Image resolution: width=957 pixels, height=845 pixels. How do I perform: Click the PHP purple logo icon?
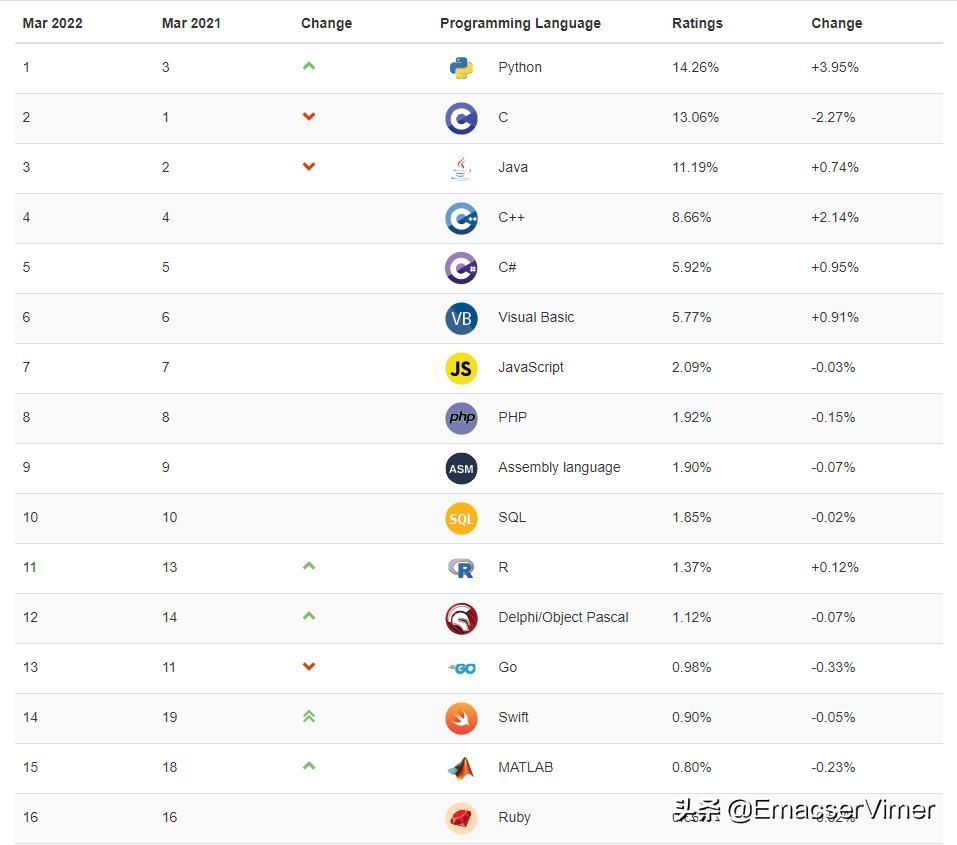[461, 418]
